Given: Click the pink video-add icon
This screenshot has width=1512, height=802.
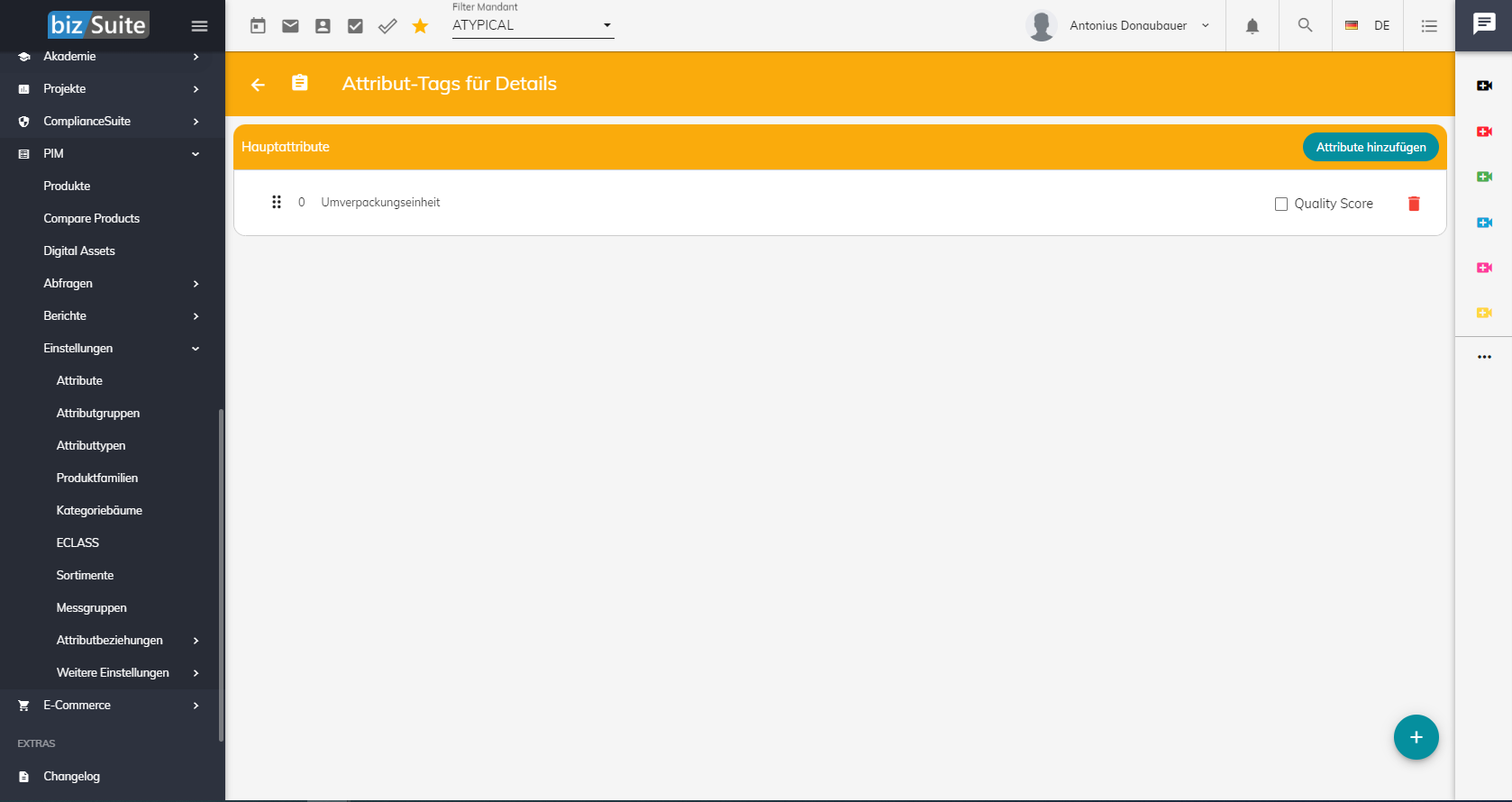Looking at the screenshot, I should pyautogui.click(x=1484, y=268).
